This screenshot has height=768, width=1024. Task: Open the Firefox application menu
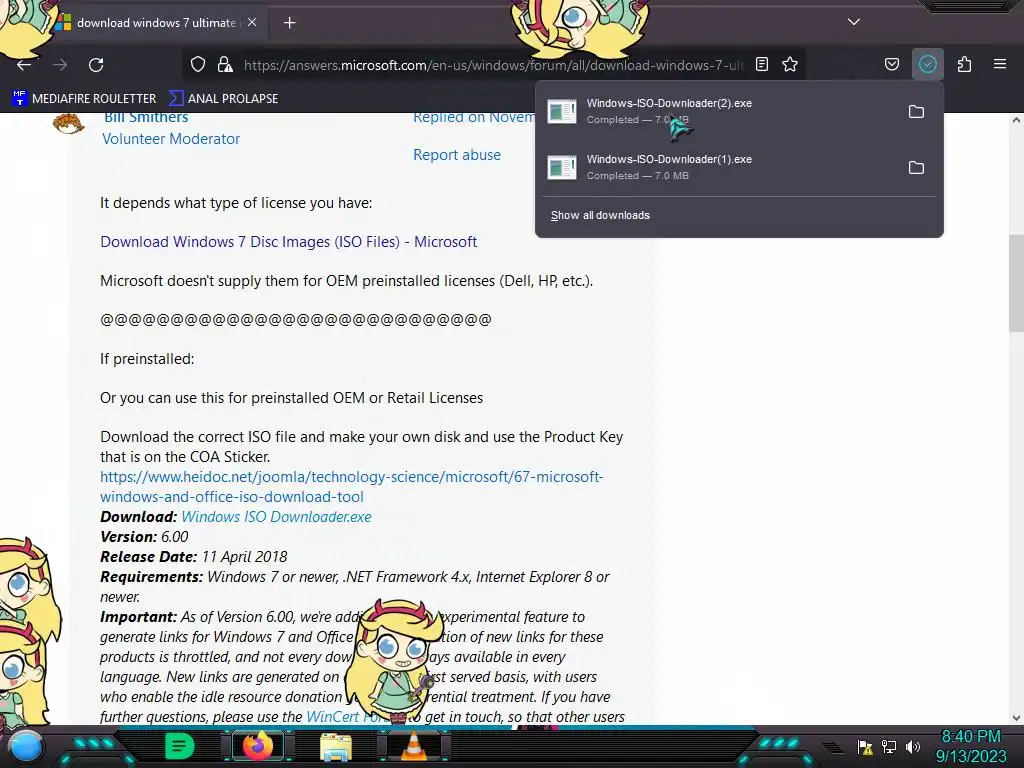tap(1000, 65)
